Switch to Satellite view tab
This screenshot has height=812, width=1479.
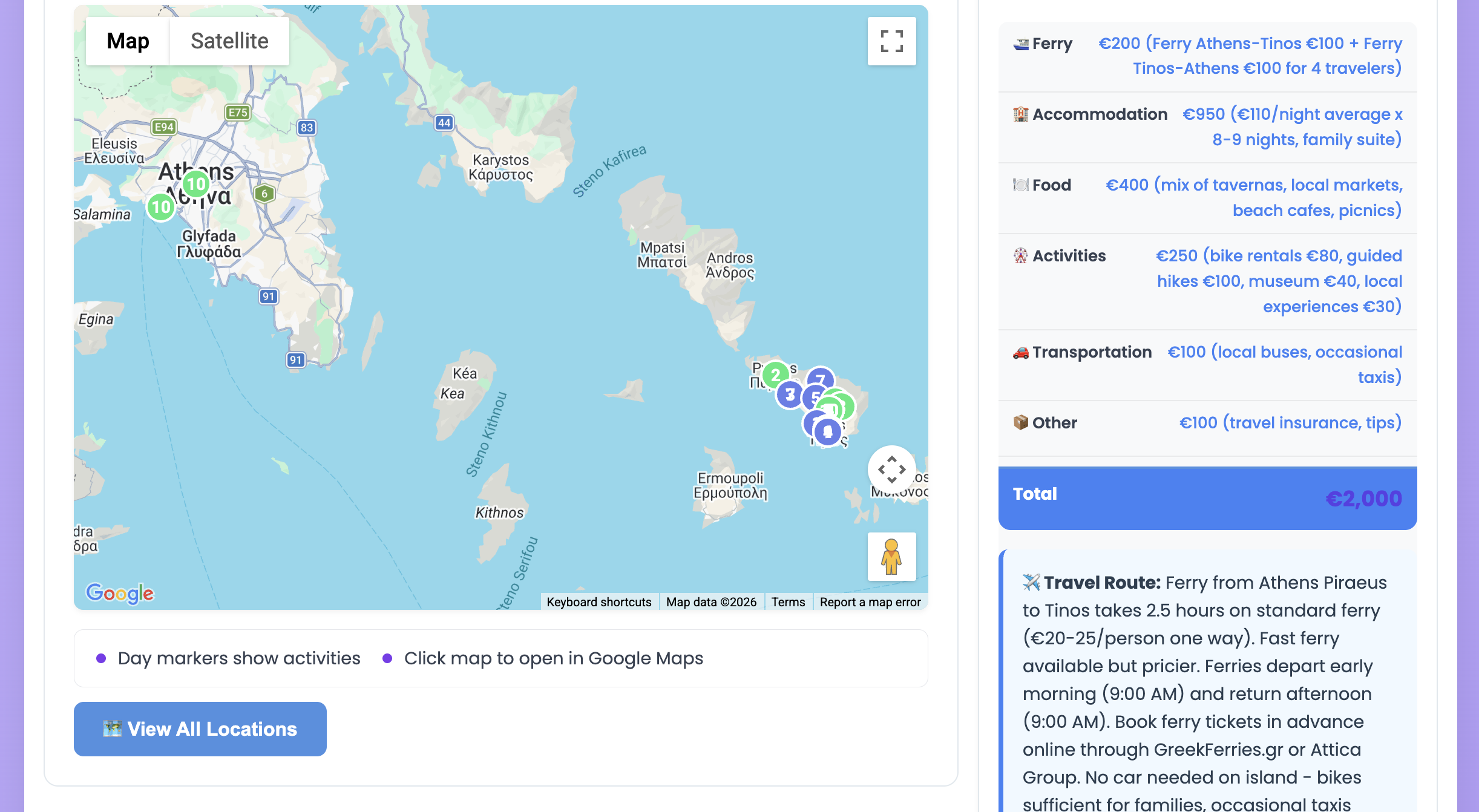point(229,41)
